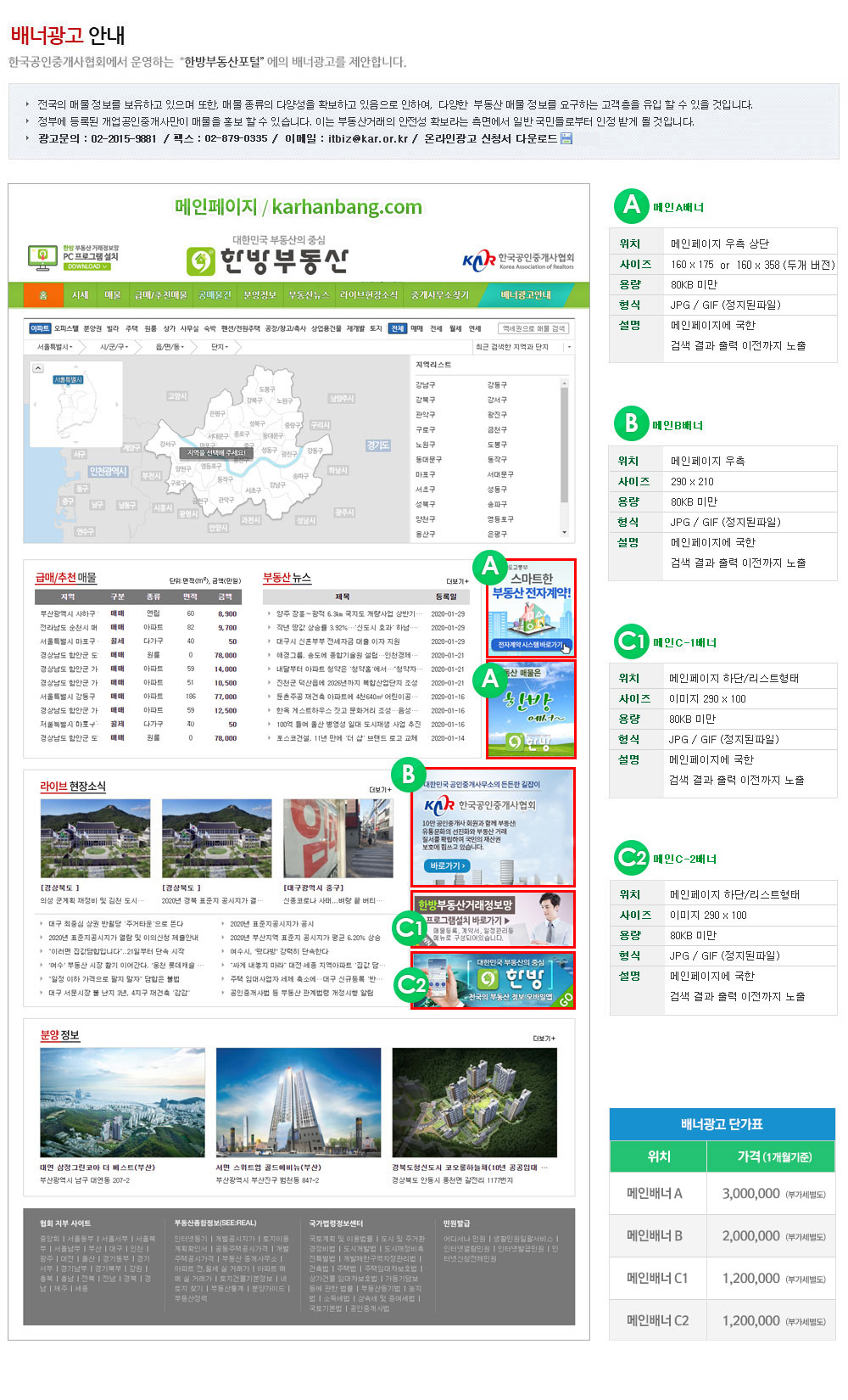Open the 한방부동산거래정보망 program install banner

click(x=494, y=919)
